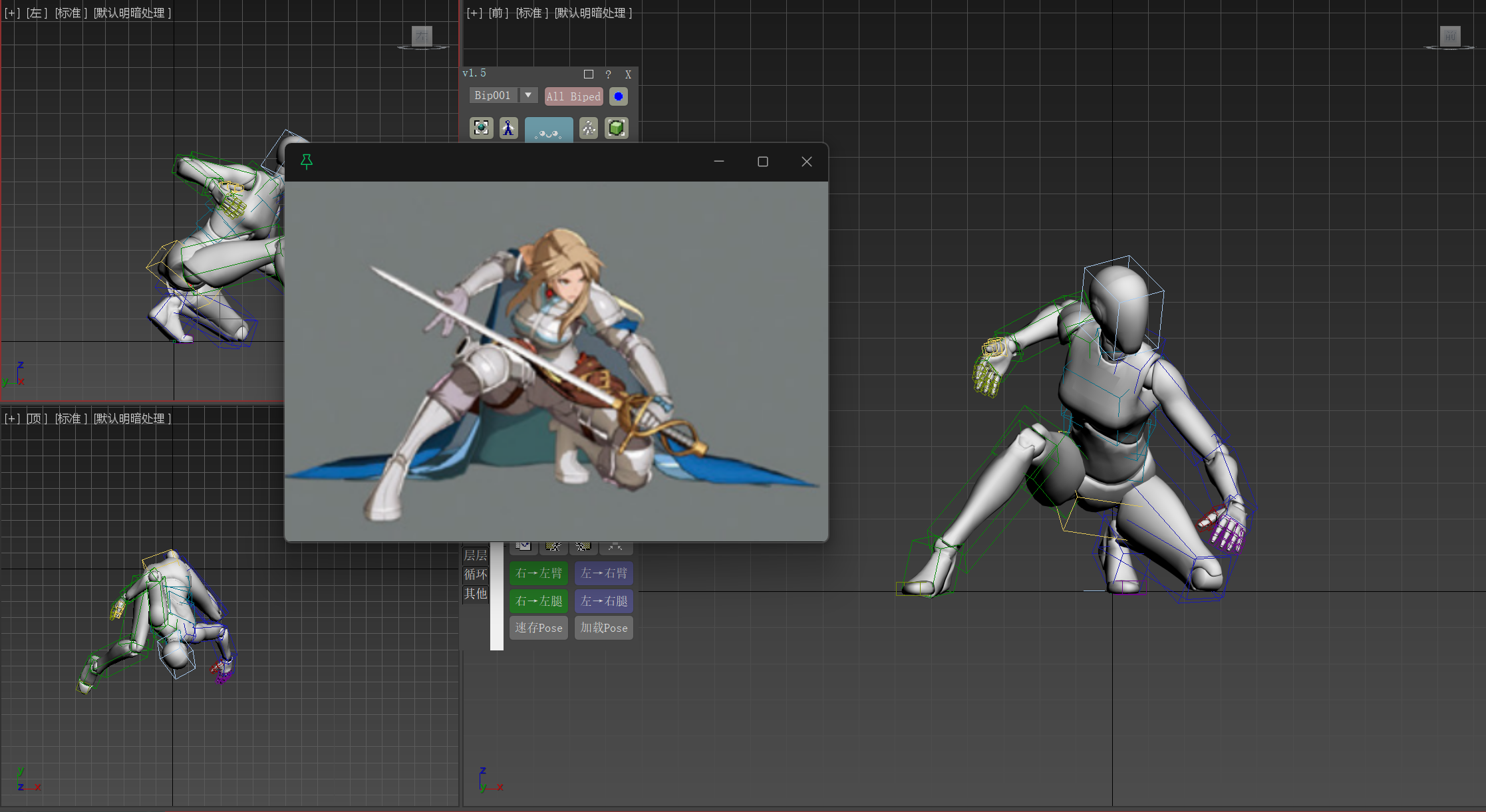Click the pin icon on the reference image window
The image size is (1486, 812).
(x=307, y=162)
